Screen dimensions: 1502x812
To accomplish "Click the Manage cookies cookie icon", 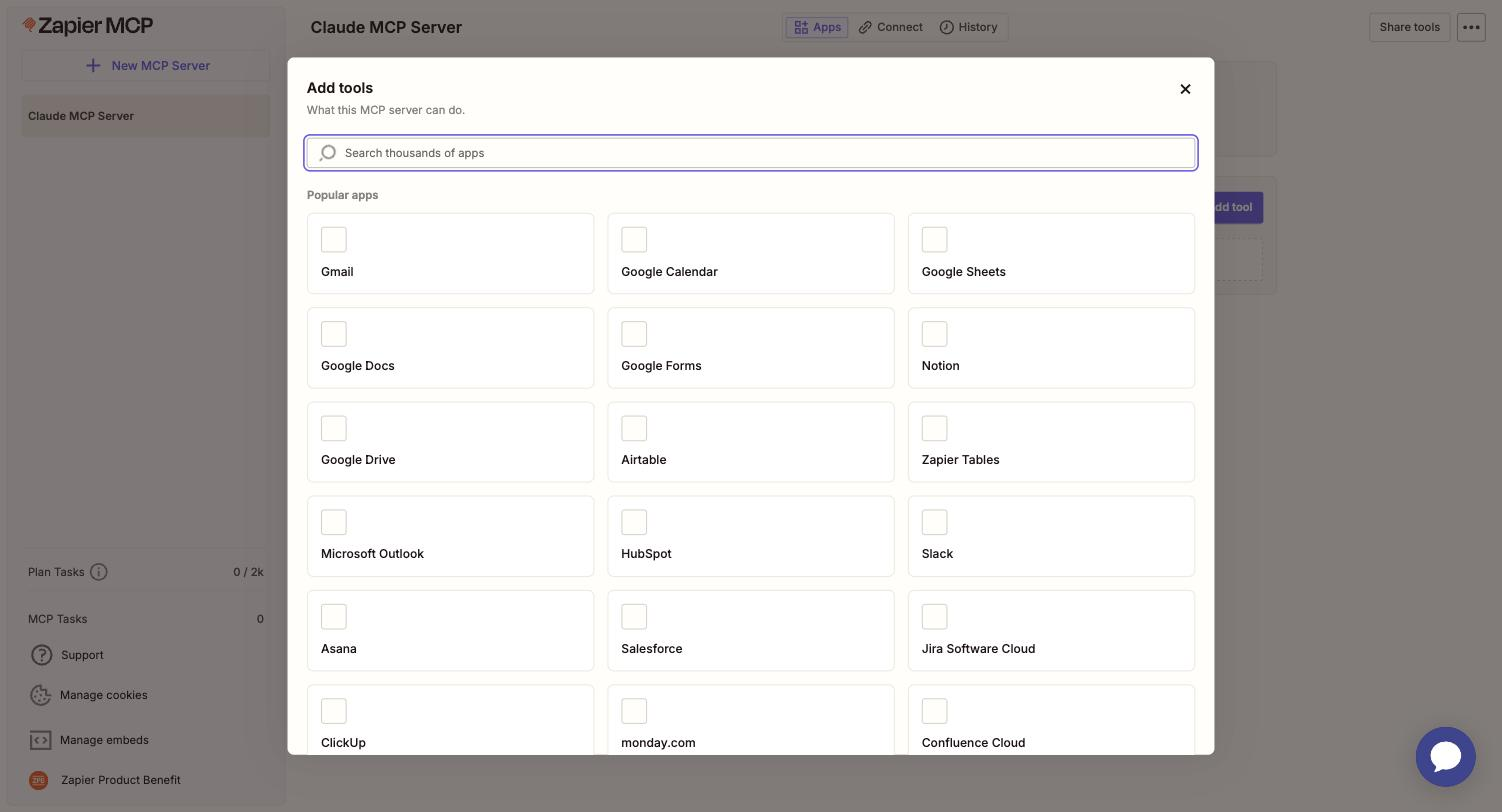I will click(x=40, y=695).
